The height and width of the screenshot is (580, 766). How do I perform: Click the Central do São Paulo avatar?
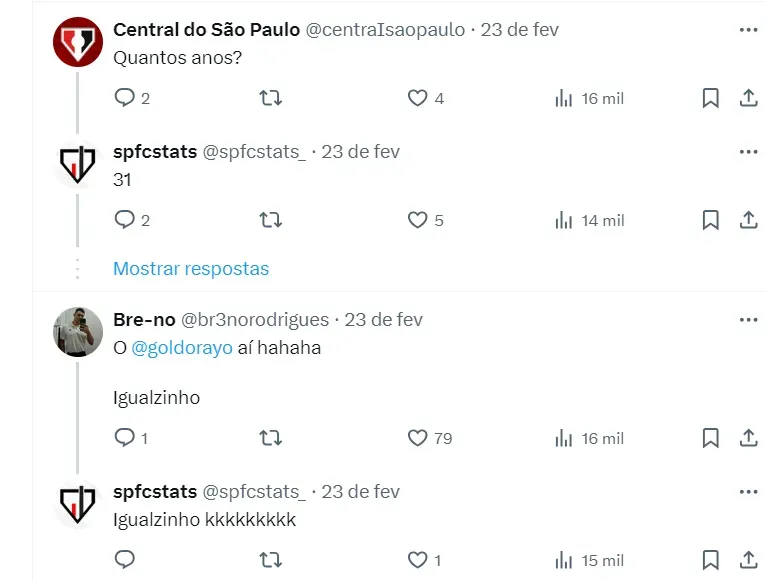(x=78, y=42)
